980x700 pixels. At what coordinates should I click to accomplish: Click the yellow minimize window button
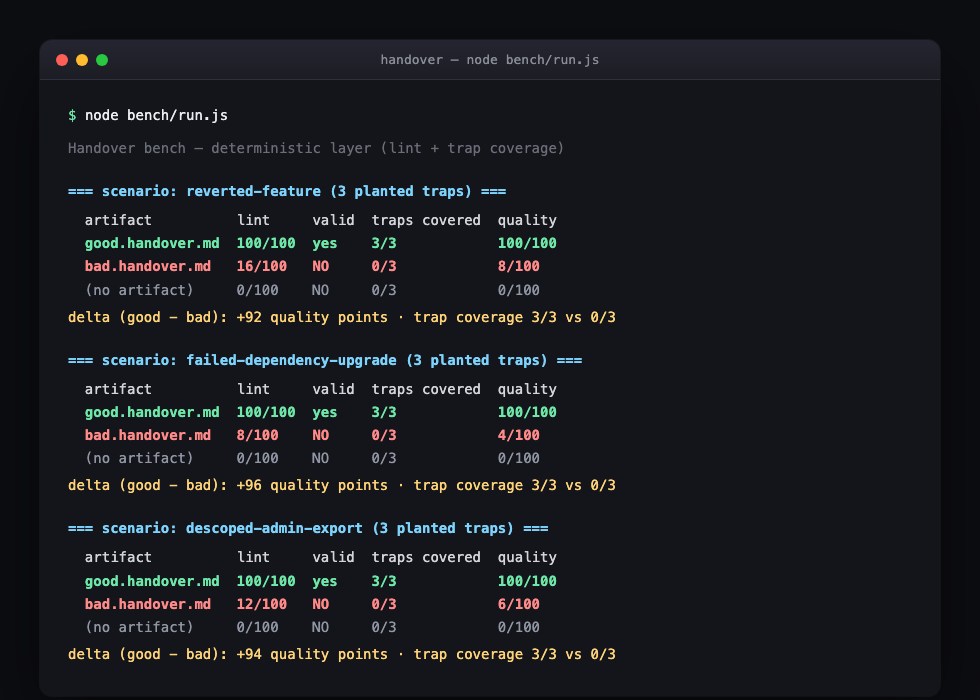point(82,60)
